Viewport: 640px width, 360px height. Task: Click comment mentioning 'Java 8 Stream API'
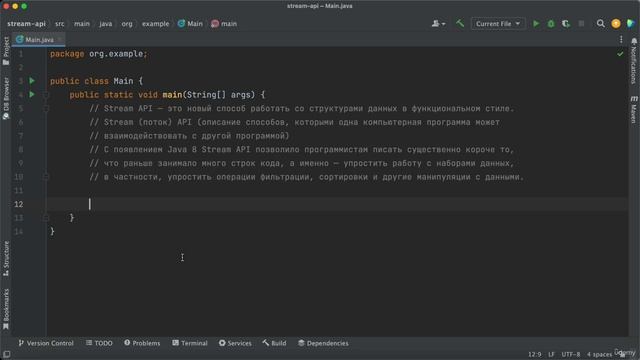[x=302, y=149]
